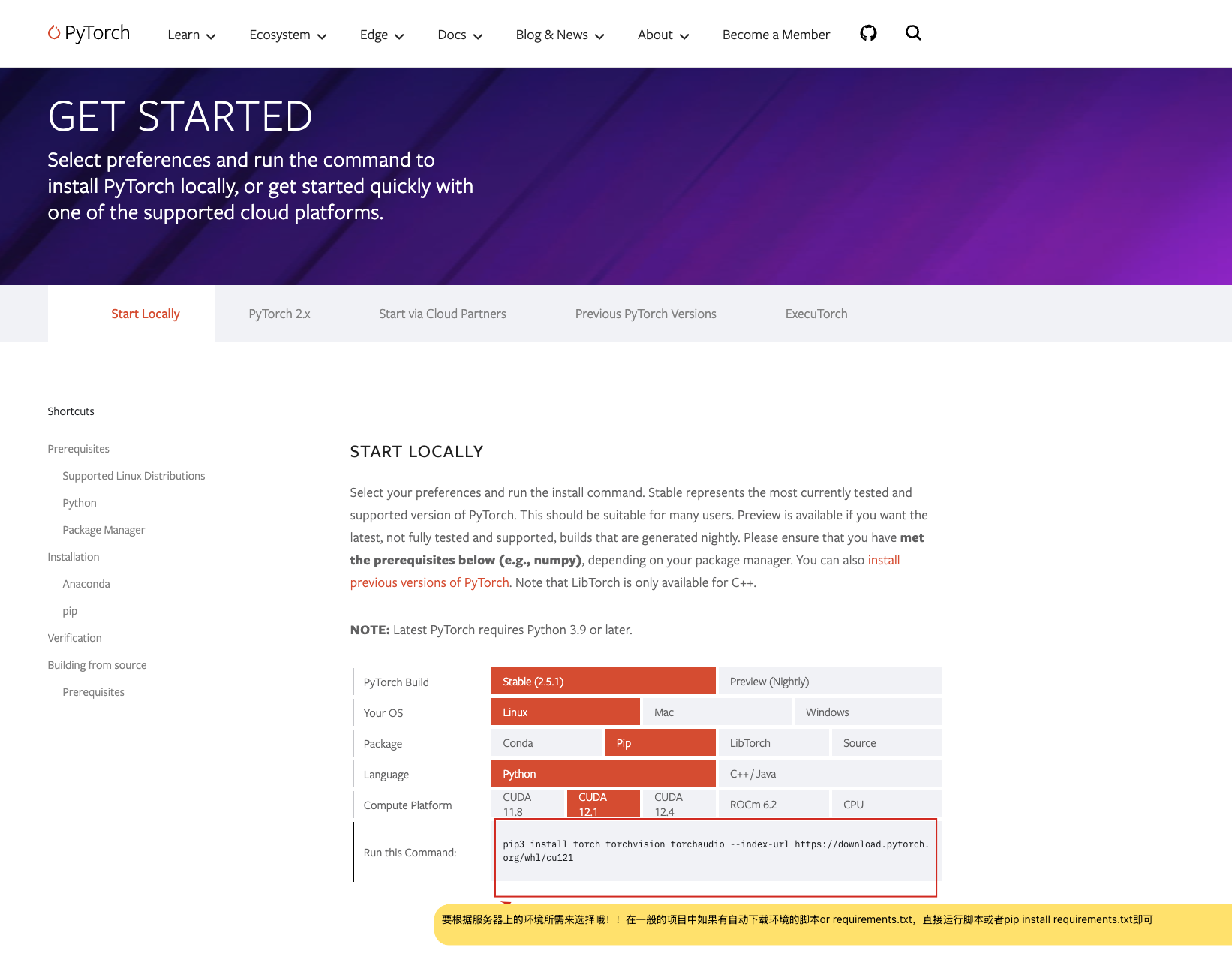Expand the Blog & News menu

[x=560, y=35]
